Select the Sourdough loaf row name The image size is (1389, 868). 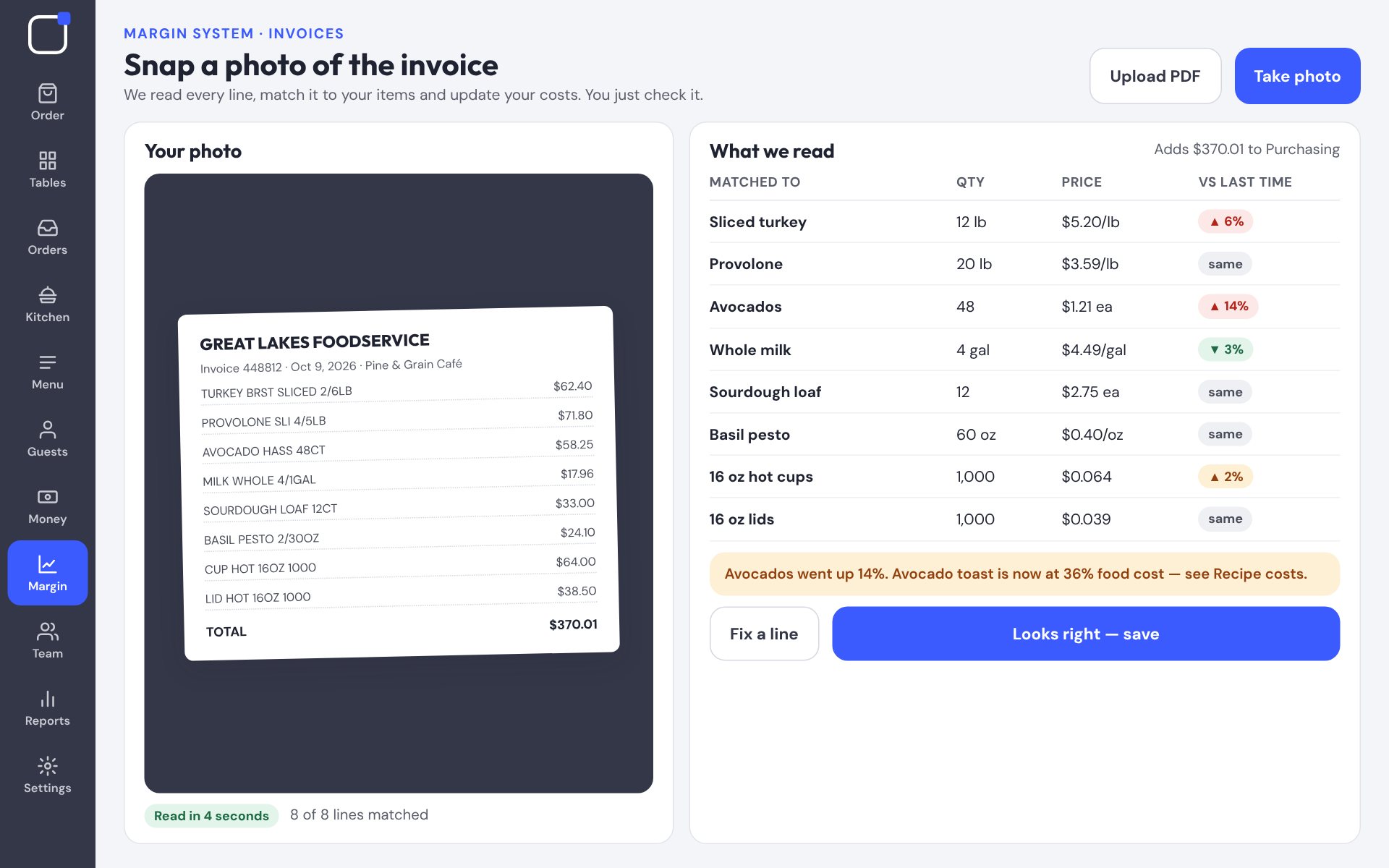pyautogui.click(x=765, y=392)
